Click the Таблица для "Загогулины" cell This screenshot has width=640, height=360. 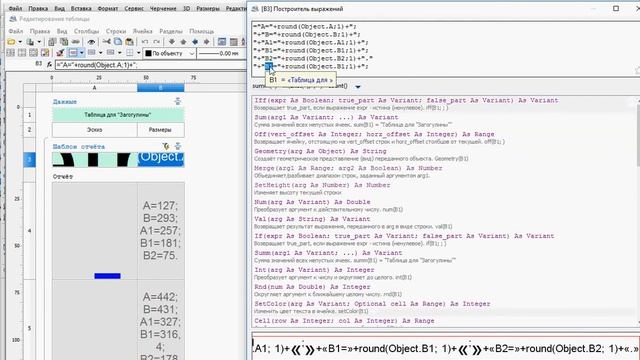[x=118, y=115]
